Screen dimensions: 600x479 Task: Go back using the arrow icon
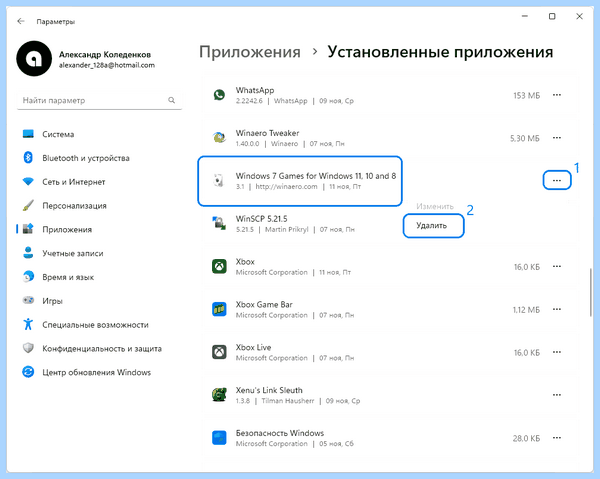[21, 21]
